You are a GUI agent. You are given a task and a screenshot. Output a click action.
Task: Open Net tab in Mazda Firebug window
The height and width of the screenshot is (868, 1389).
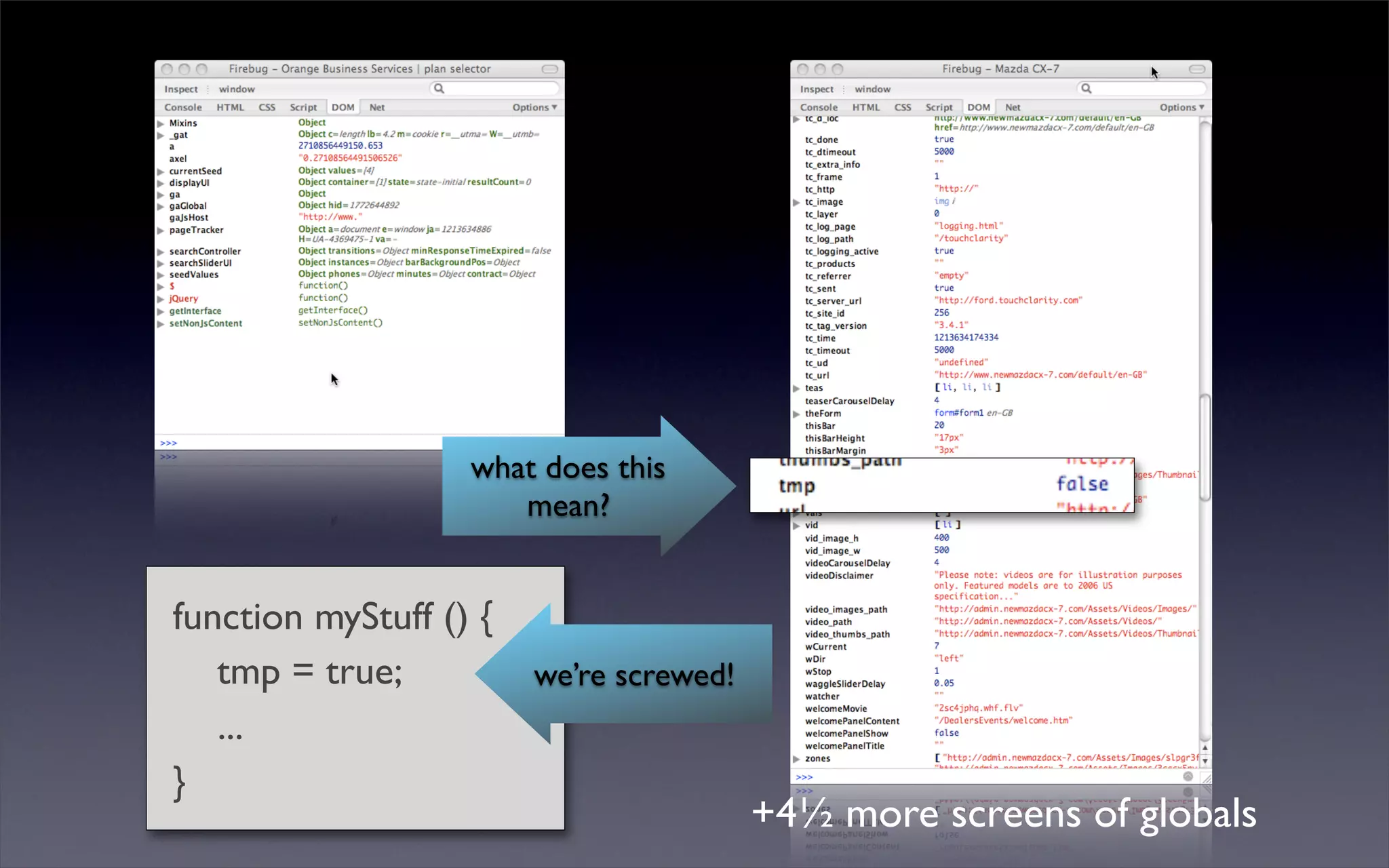click(1013, 107)
